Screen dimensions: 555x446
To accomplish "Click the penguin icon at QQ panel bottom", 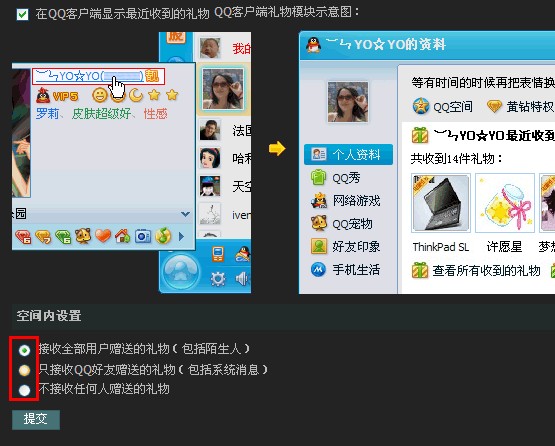I will (243, 255).
